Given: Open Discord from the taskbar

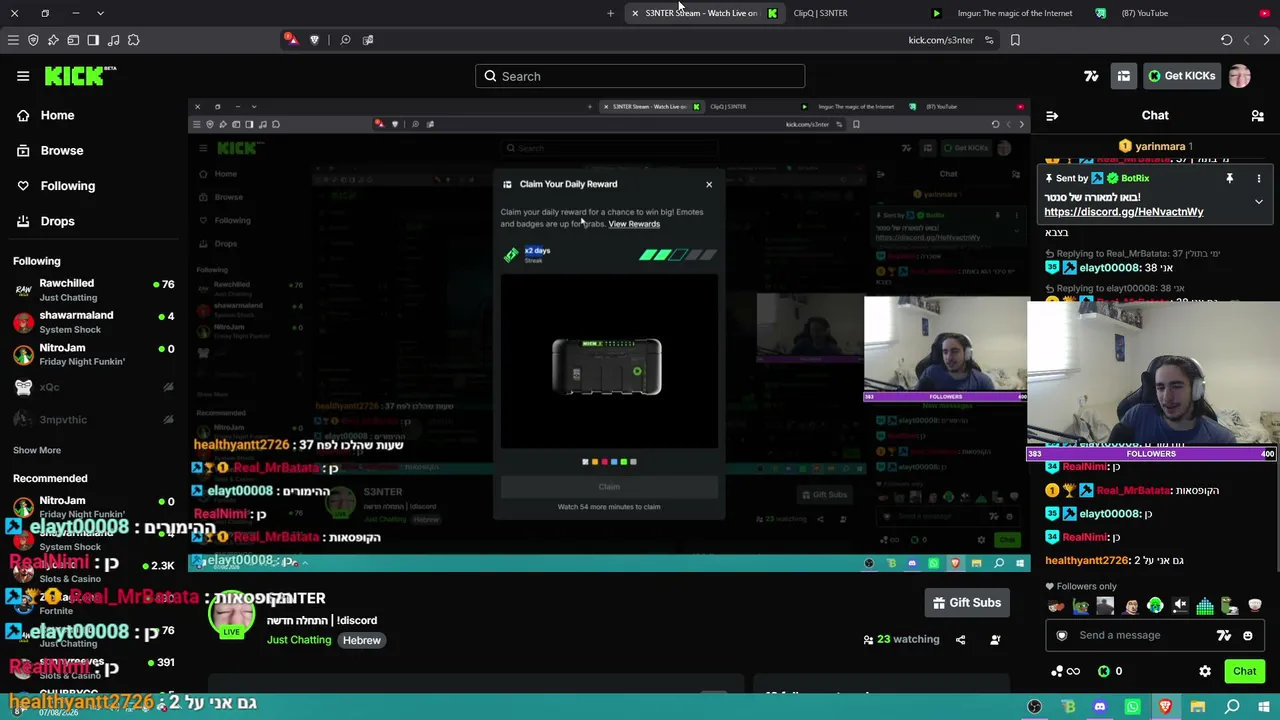Looking at the screenshot, I should click(1100, 708).
